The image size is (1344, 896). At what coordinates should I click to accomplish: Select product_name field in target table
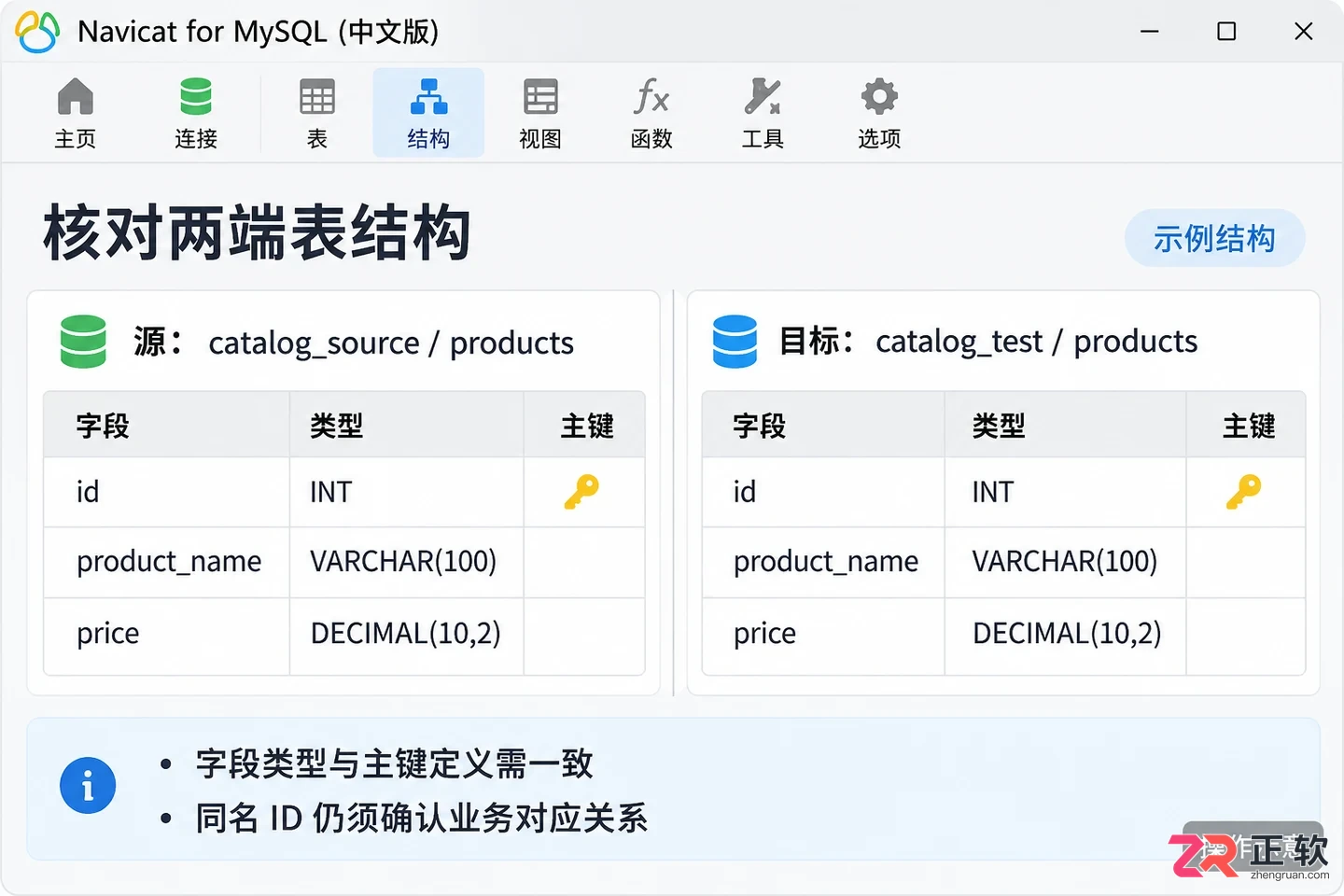pyautogui.click(x=826, y=562)
